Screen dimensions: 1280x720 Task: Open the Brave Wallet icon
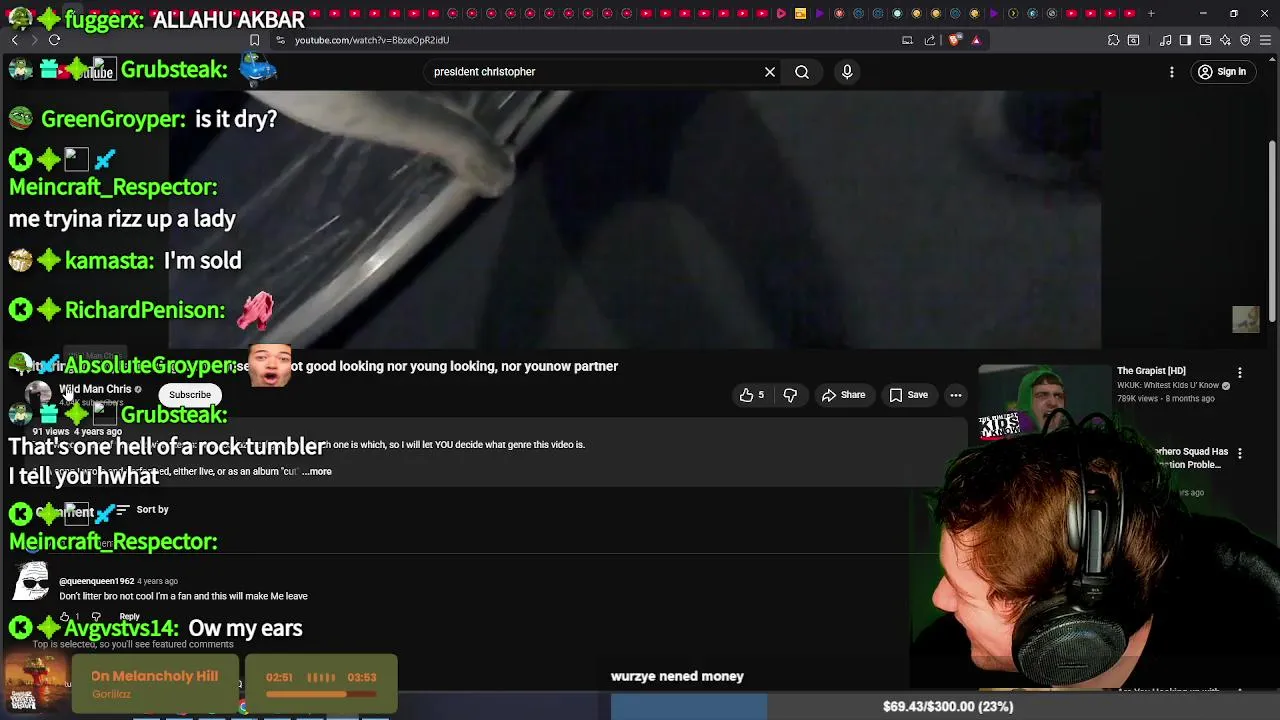click(1205, 40)
